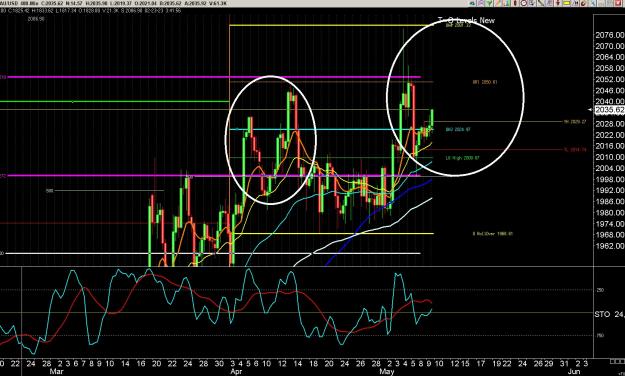This screenshot has width=625, height=376.
Task: Click the 1986.00 price axis label
Action: coord(610,201)
